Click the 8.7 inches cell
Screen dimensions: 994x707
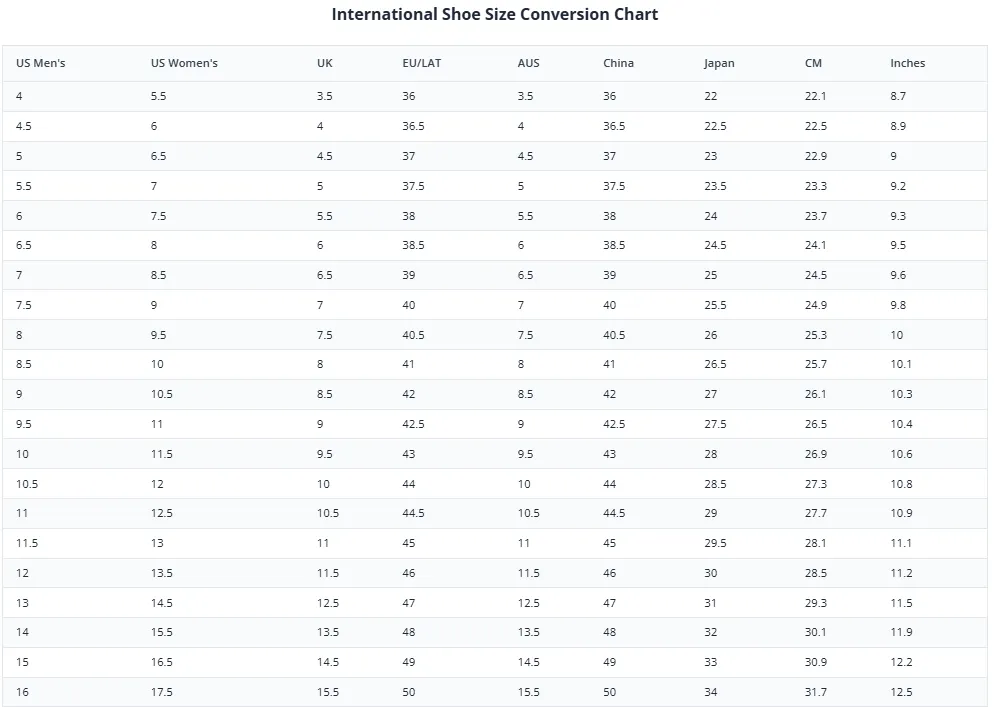click(898, 96)
